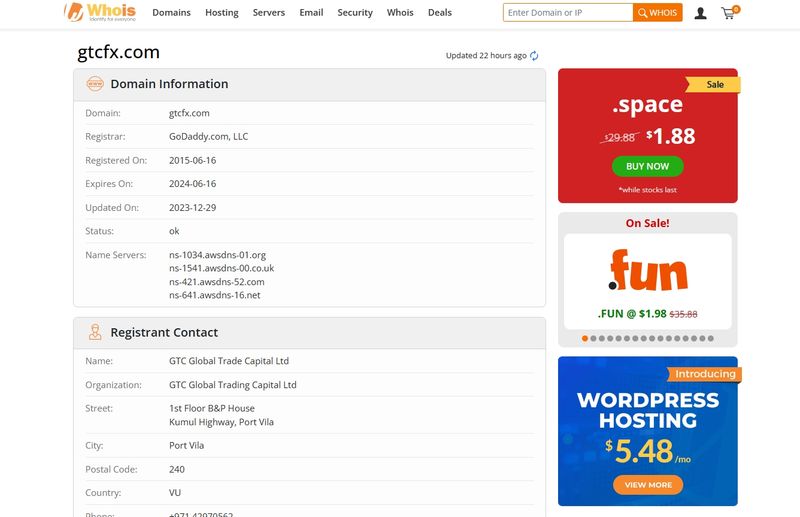Open the Email menu
The height and width of the screenshot is (517, 800).
tap(311, 13)
